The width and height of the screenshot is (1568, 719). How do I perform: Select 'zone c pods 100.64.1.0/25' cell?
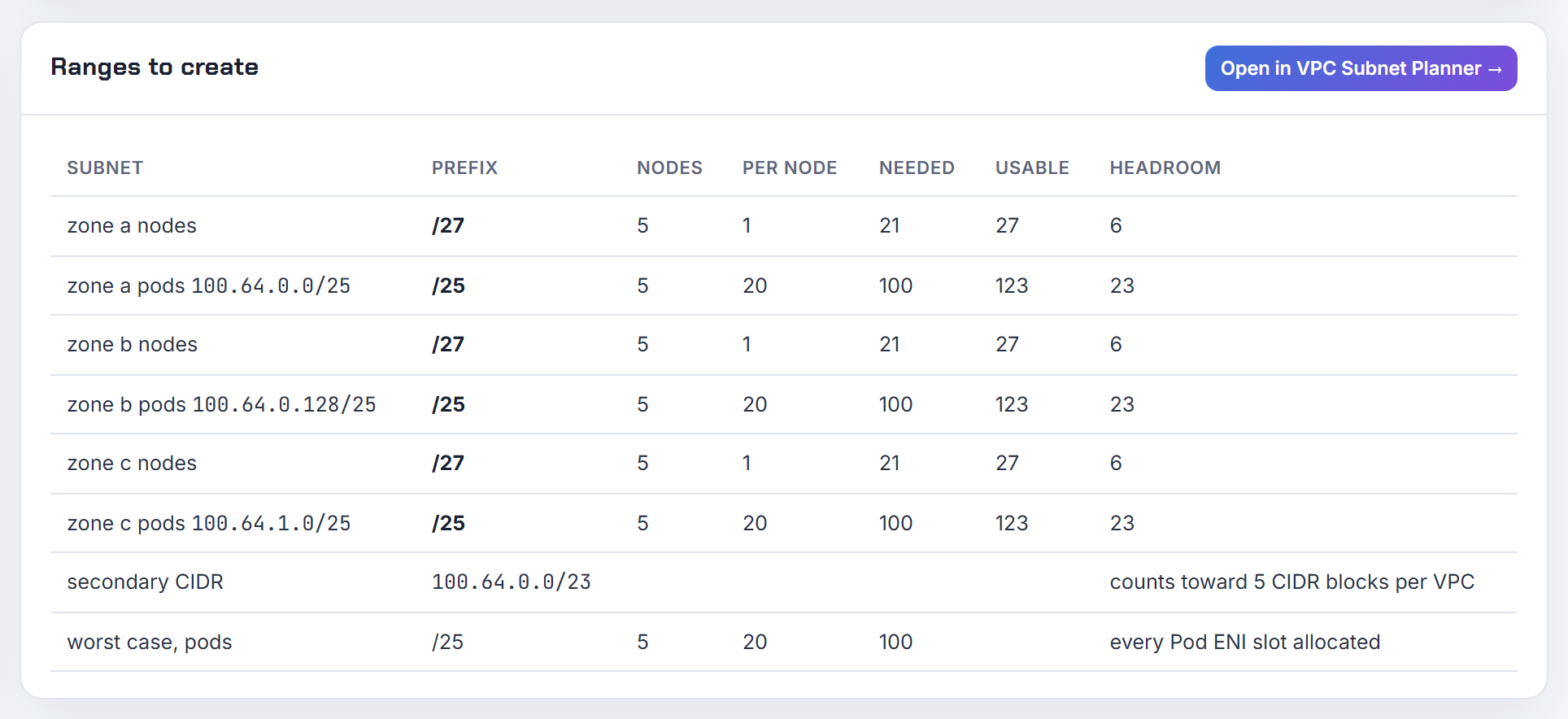[209, 523]
